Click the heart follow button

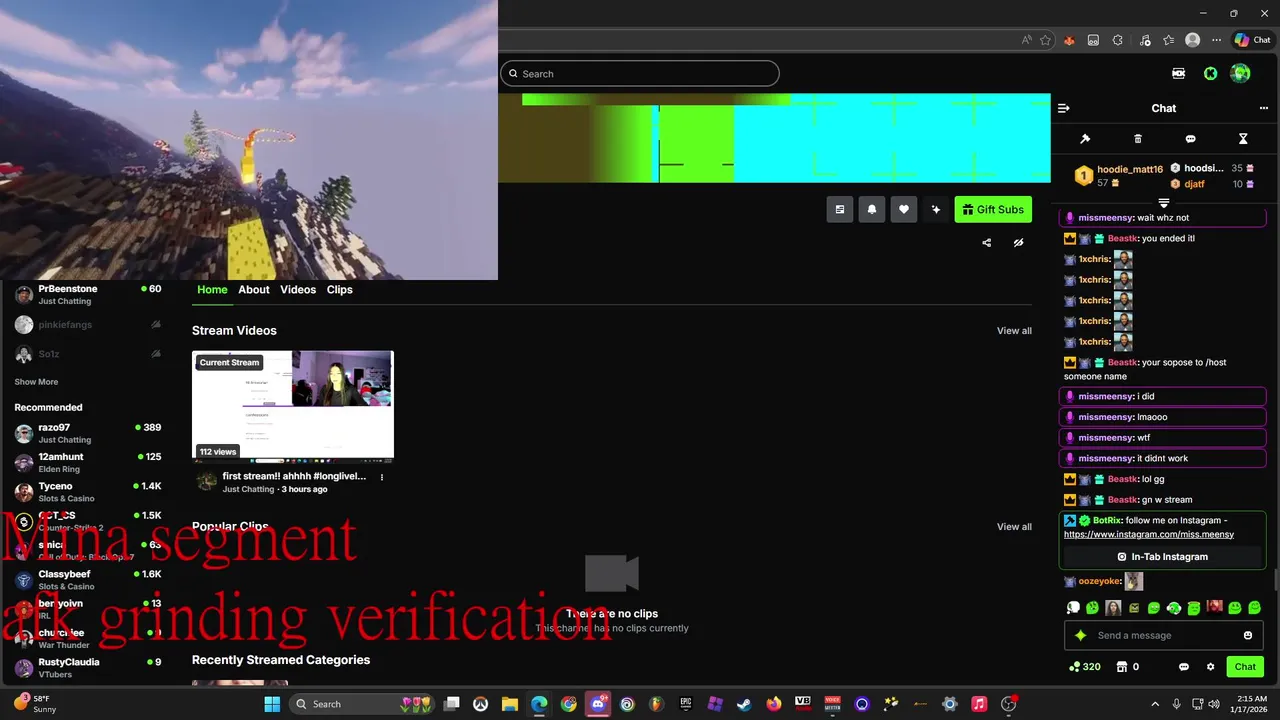[x=904, y=209]
